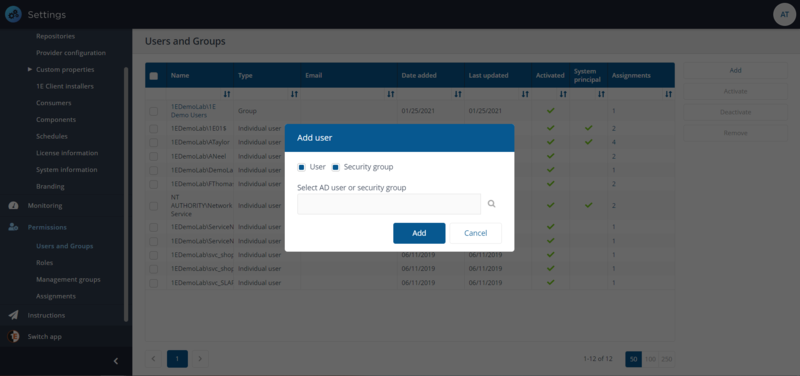
Task: Click the Settings app logo icon
Action: pos(13,15)
